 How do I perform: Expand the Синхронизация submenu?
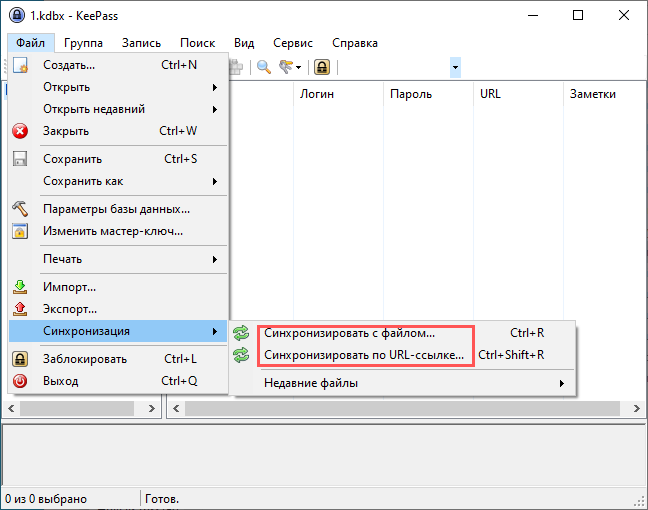(x=118, y=331)
